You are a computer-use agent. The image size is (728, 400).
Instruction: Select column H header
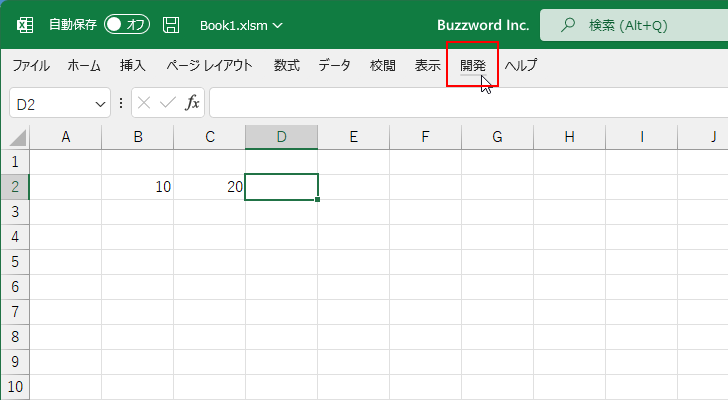569,137
